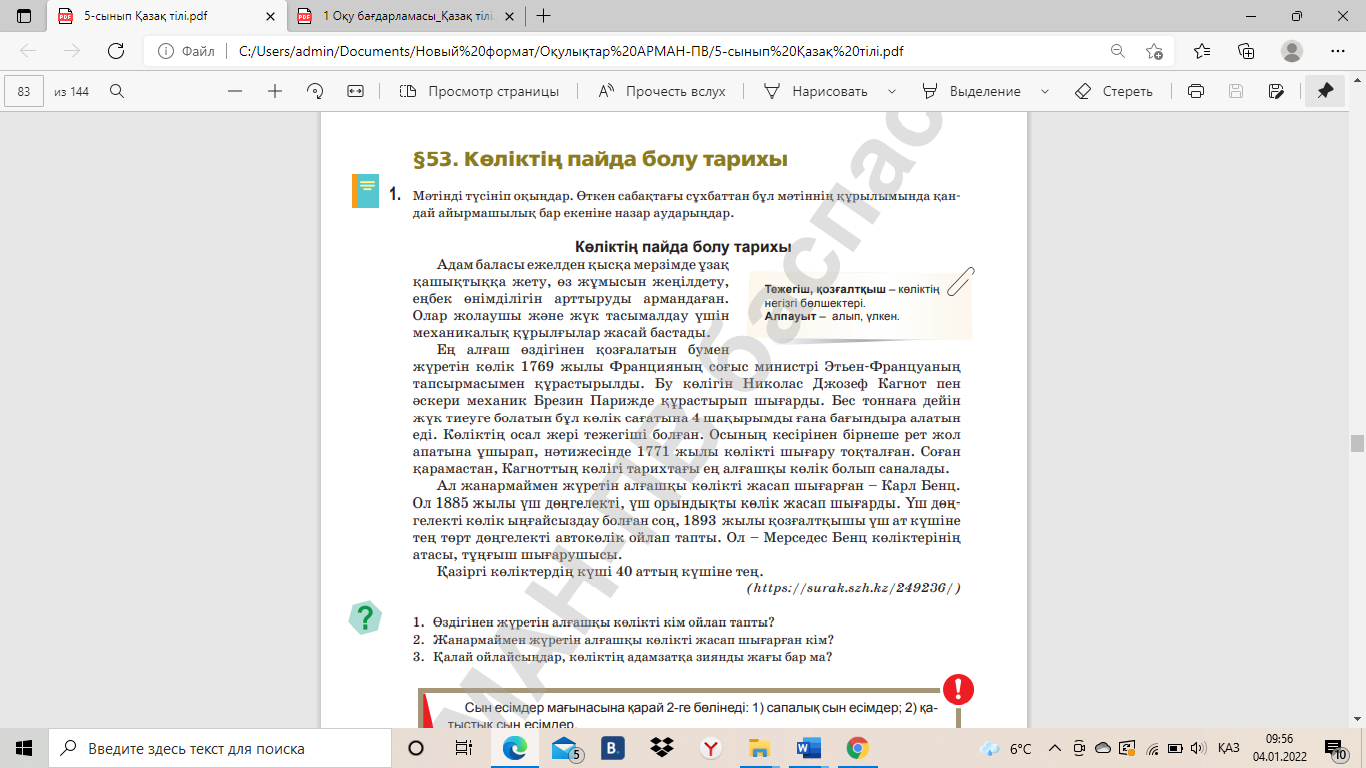Expand the Нарисовать pen options arrow
1366x768 pixels.
click(x=890, y=91)
